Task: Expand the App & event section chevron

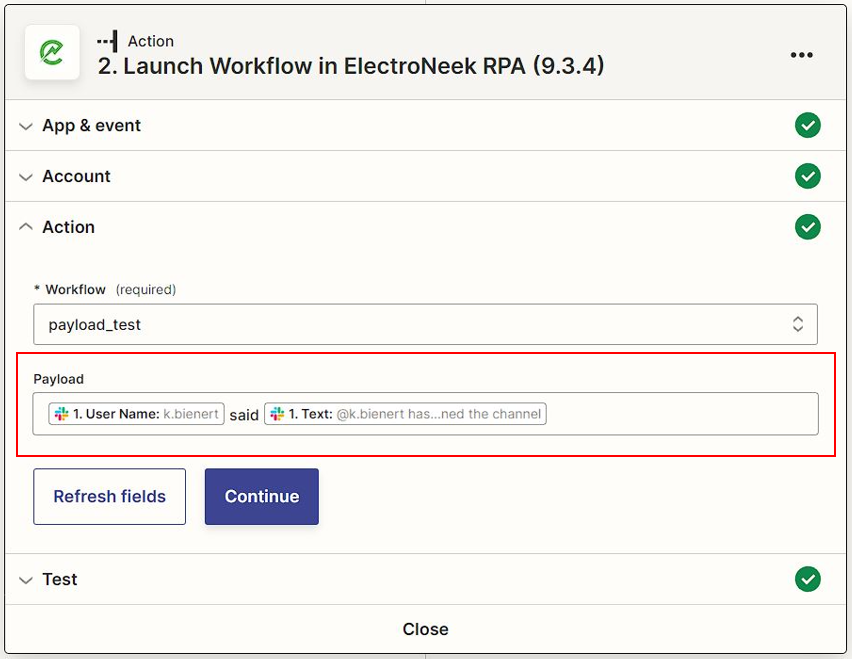Action: pos(26,127)
